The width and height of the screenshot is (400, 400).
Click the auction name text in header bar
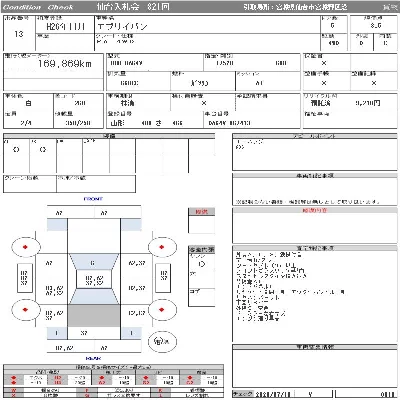(x=133, y=7)
